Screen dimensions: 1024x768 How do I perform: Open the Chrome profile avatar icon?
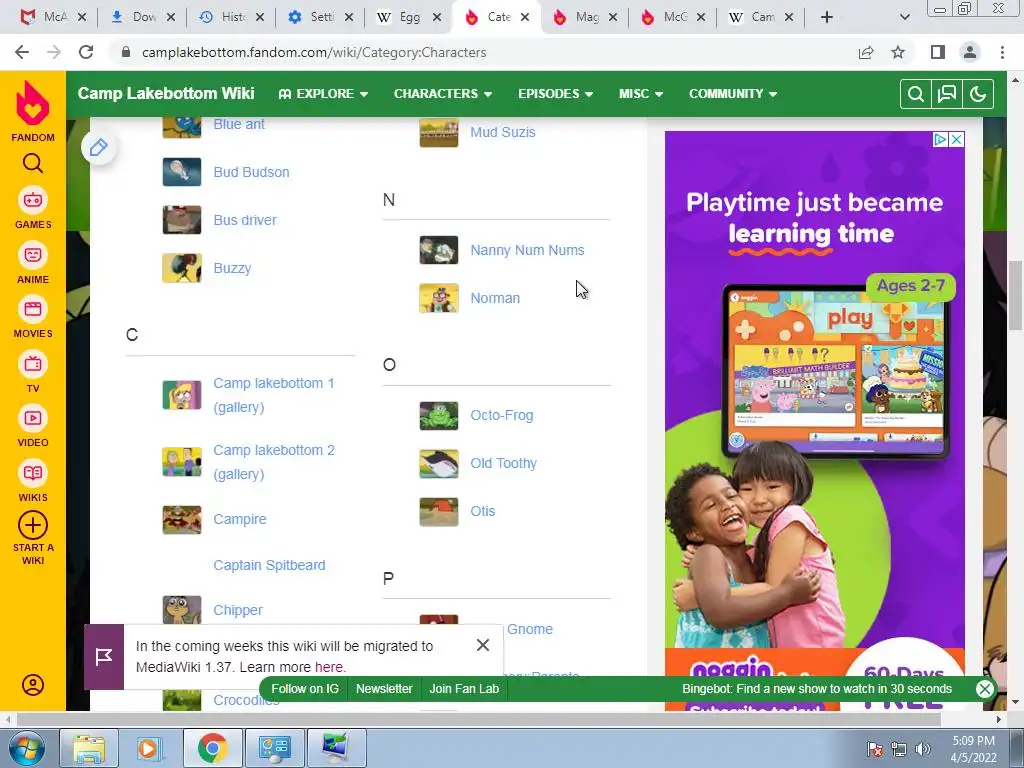coord(970,52)
